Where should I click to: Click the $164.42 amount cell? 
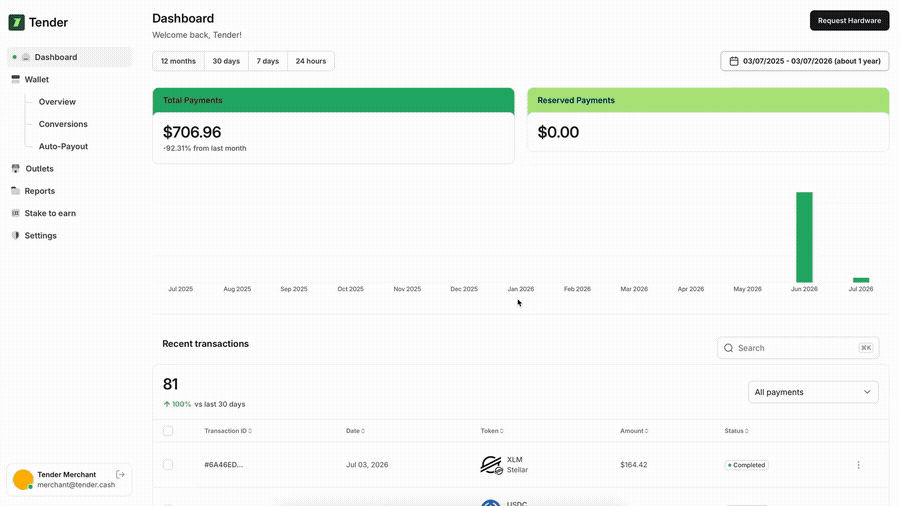[634, 465]
